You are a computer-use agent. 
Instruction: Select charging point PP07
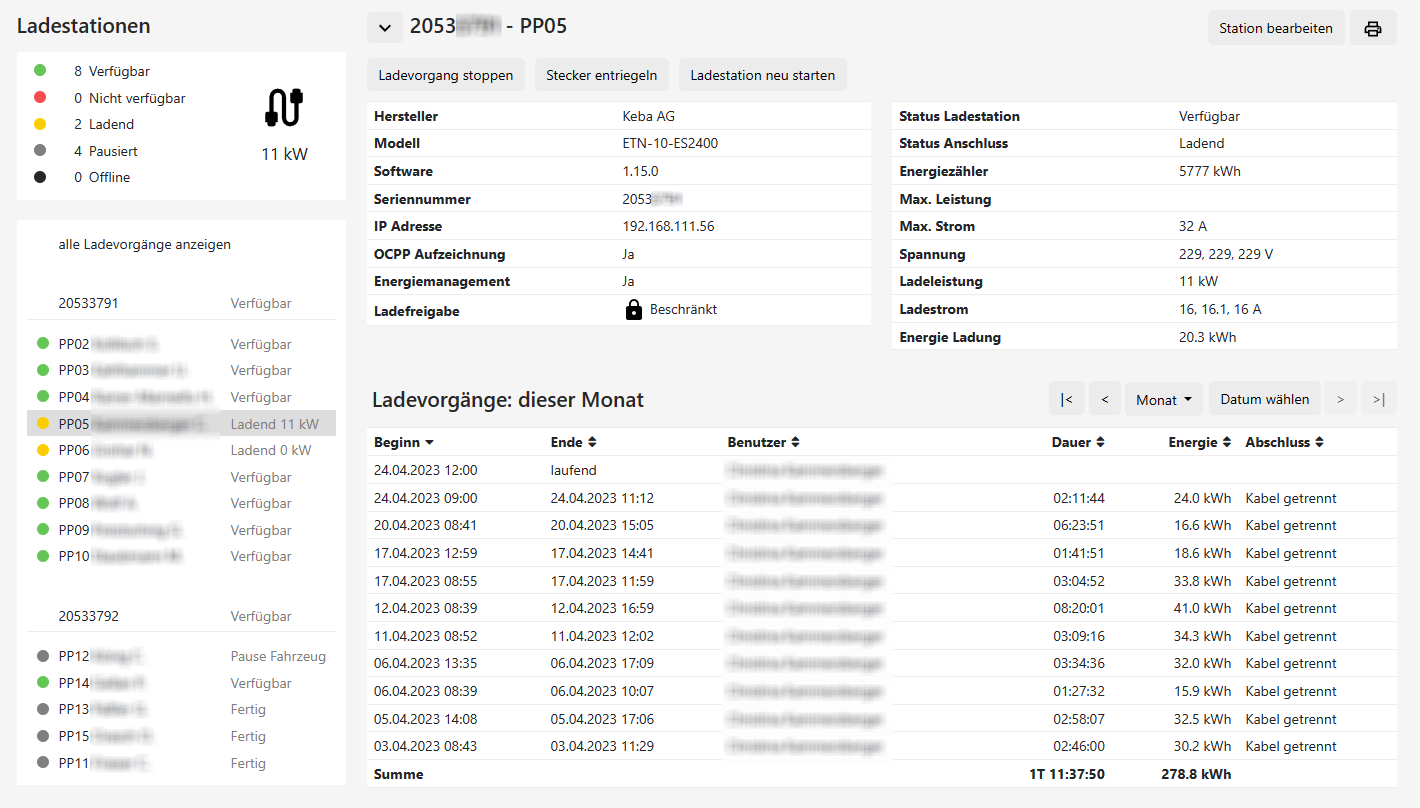181,477
